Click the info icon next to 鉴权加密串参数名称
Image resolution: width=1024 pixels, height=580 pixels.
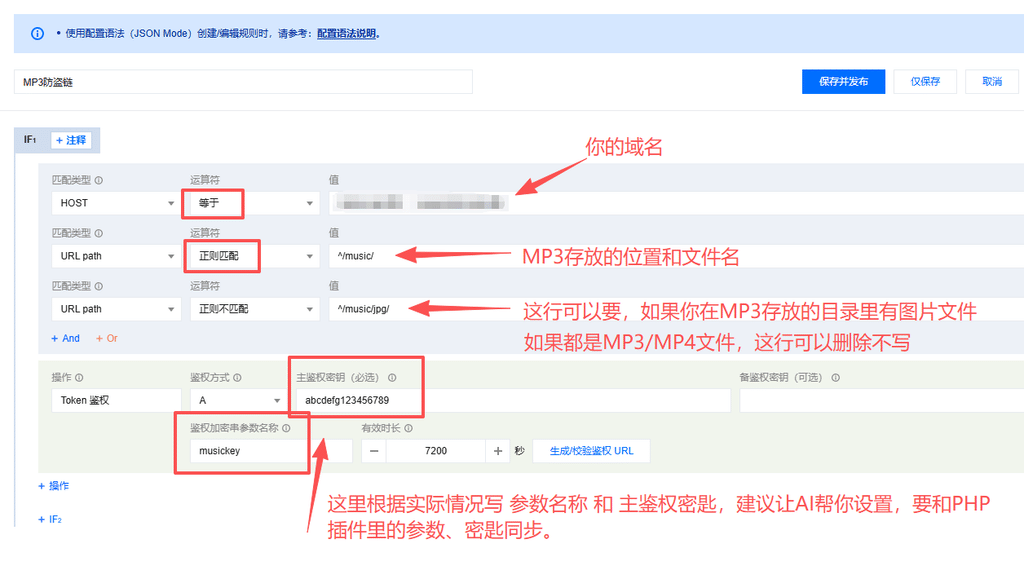click(x=286, y=428)
